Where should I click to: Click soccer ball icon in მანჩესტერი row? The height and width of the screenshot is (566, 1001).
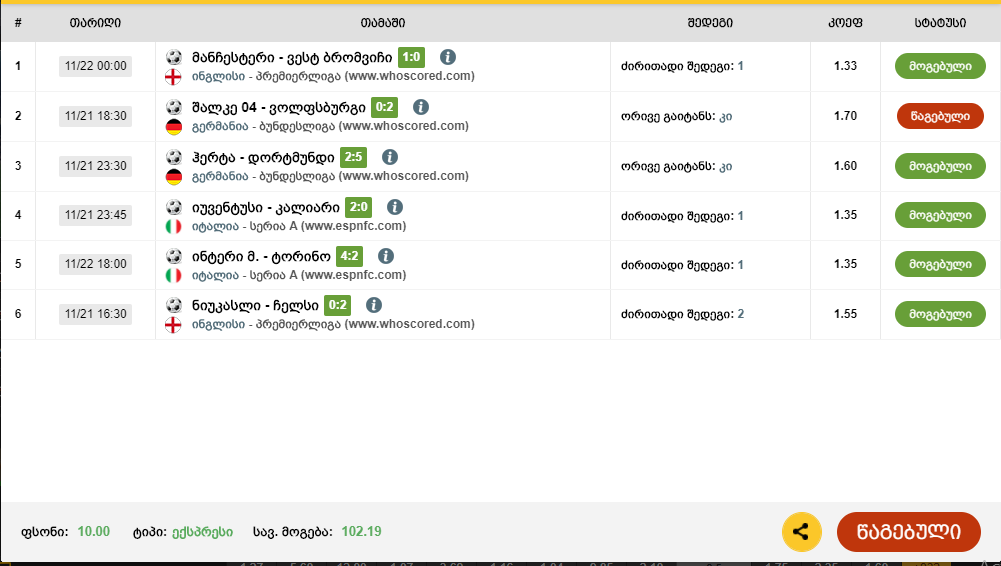174,57
